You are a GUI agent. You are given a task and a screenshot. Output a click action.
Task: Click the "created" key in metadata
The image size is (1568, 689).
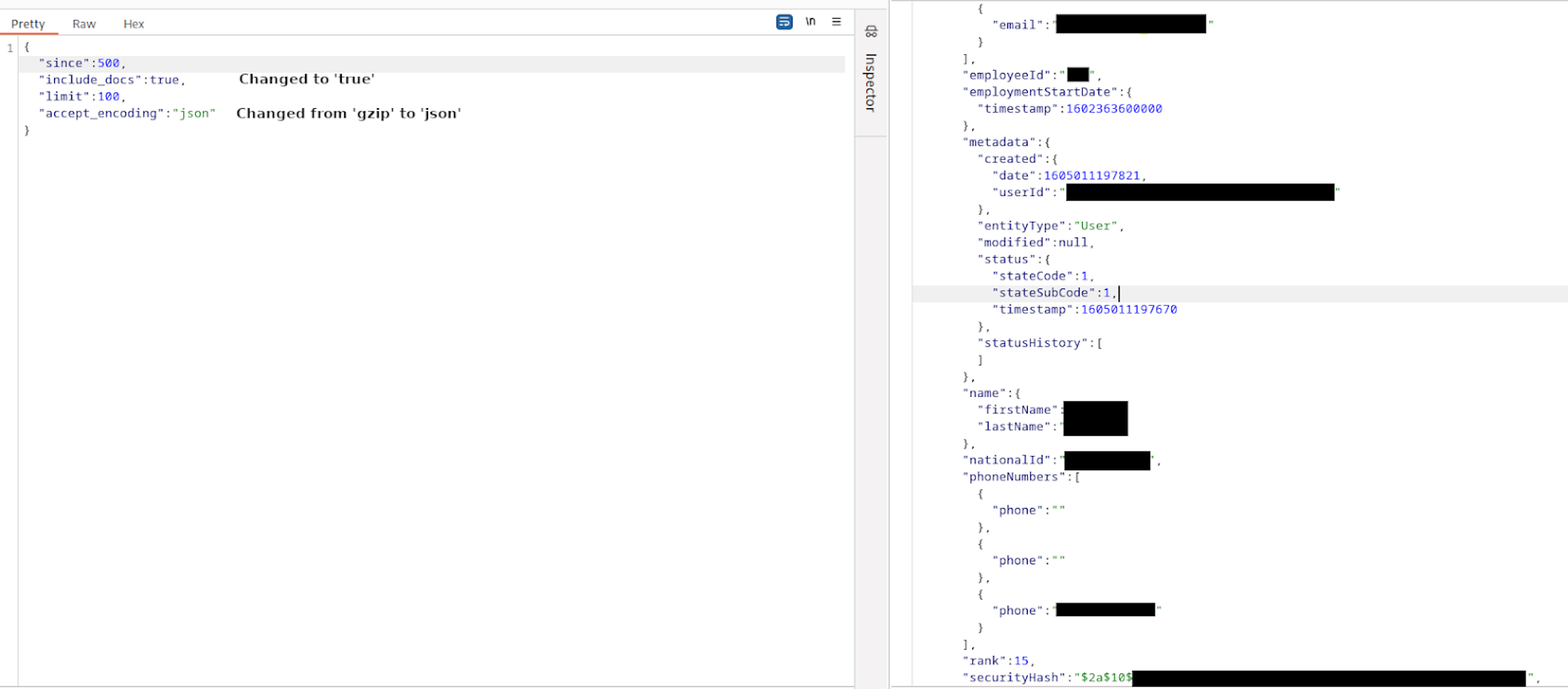(x=1011, y=159)
